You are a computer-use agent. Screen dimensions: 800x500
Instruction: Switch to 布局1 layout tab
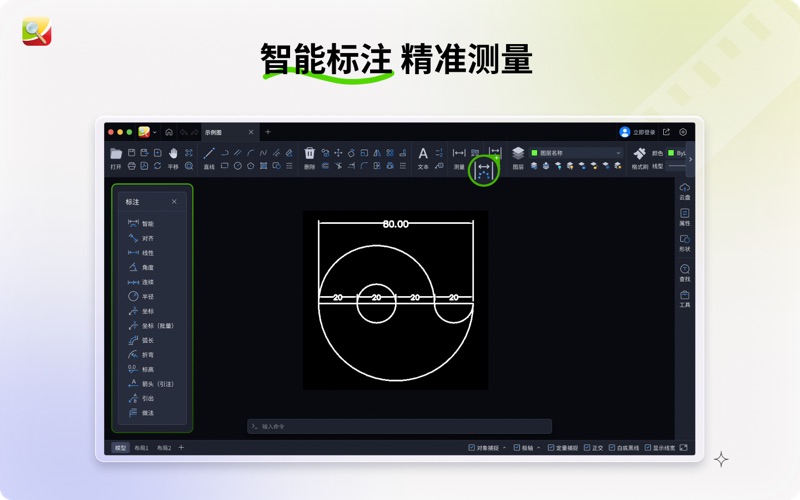click(141, 448)
